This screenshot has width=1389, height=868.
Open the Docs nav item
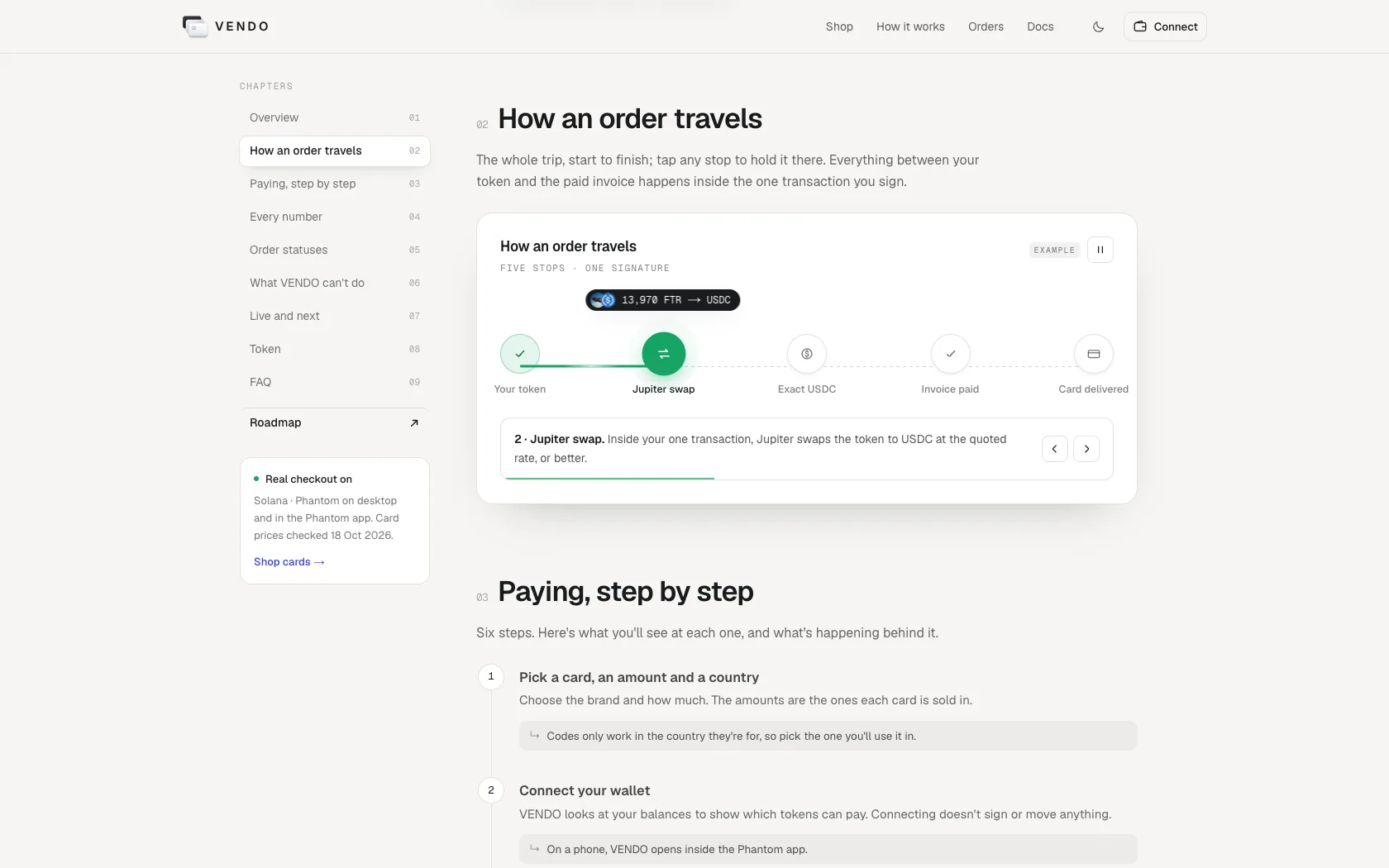(x=1040, y=26)
